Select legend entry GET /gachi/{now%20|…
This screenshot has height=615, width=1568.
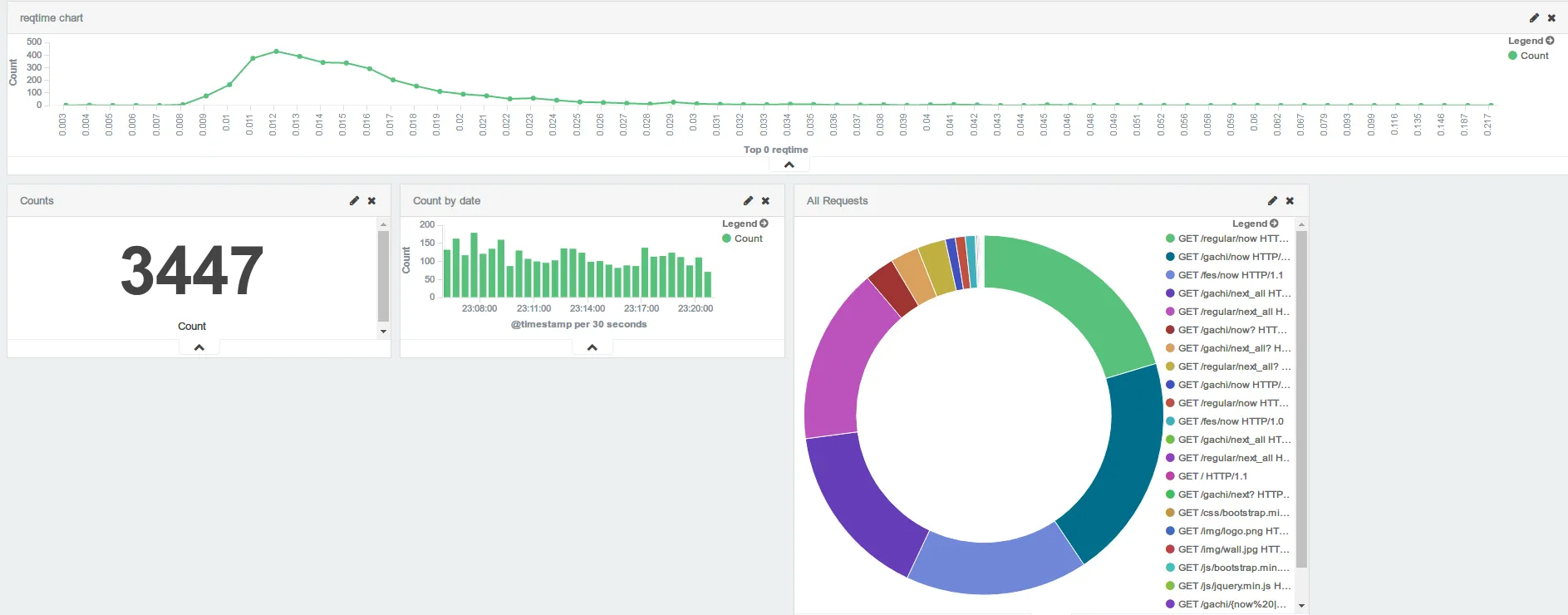(1228, 604)
